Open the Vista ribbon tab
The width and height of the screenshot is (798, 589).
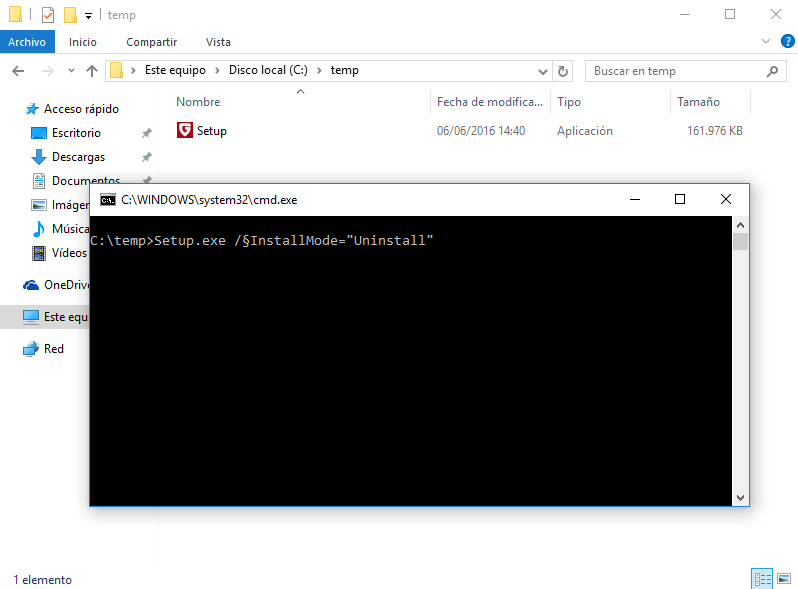pos(218,42)
